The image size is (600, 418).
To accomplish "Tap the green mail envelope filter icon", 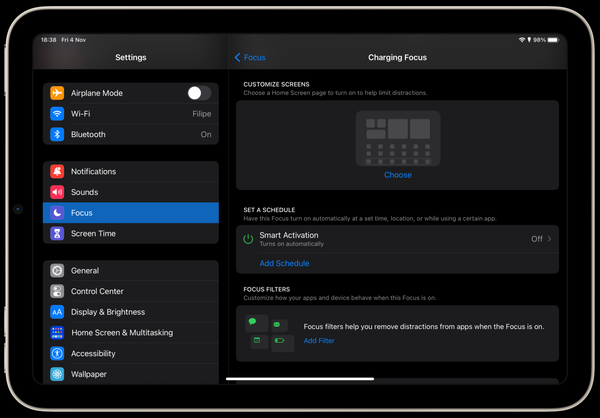I will pyautogui.click(x=279, y=325).
